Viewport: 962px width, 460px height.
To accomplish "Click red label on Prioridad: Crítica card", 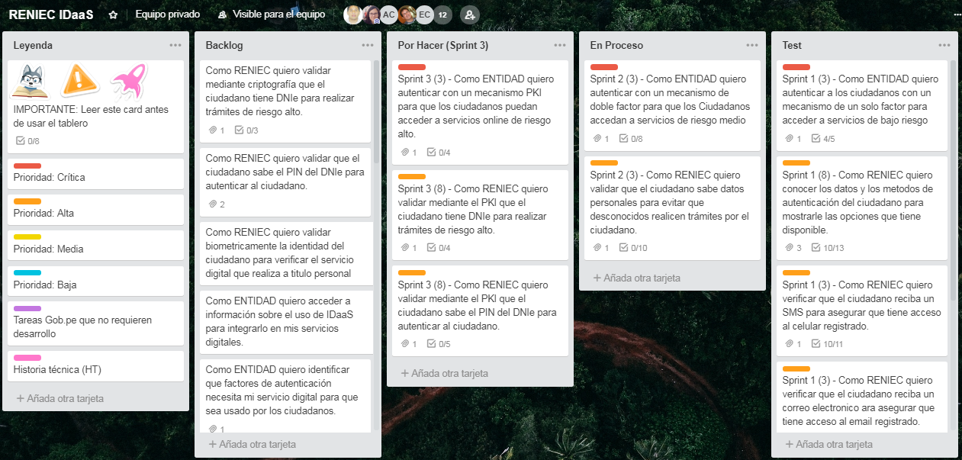I will (27, 166).
